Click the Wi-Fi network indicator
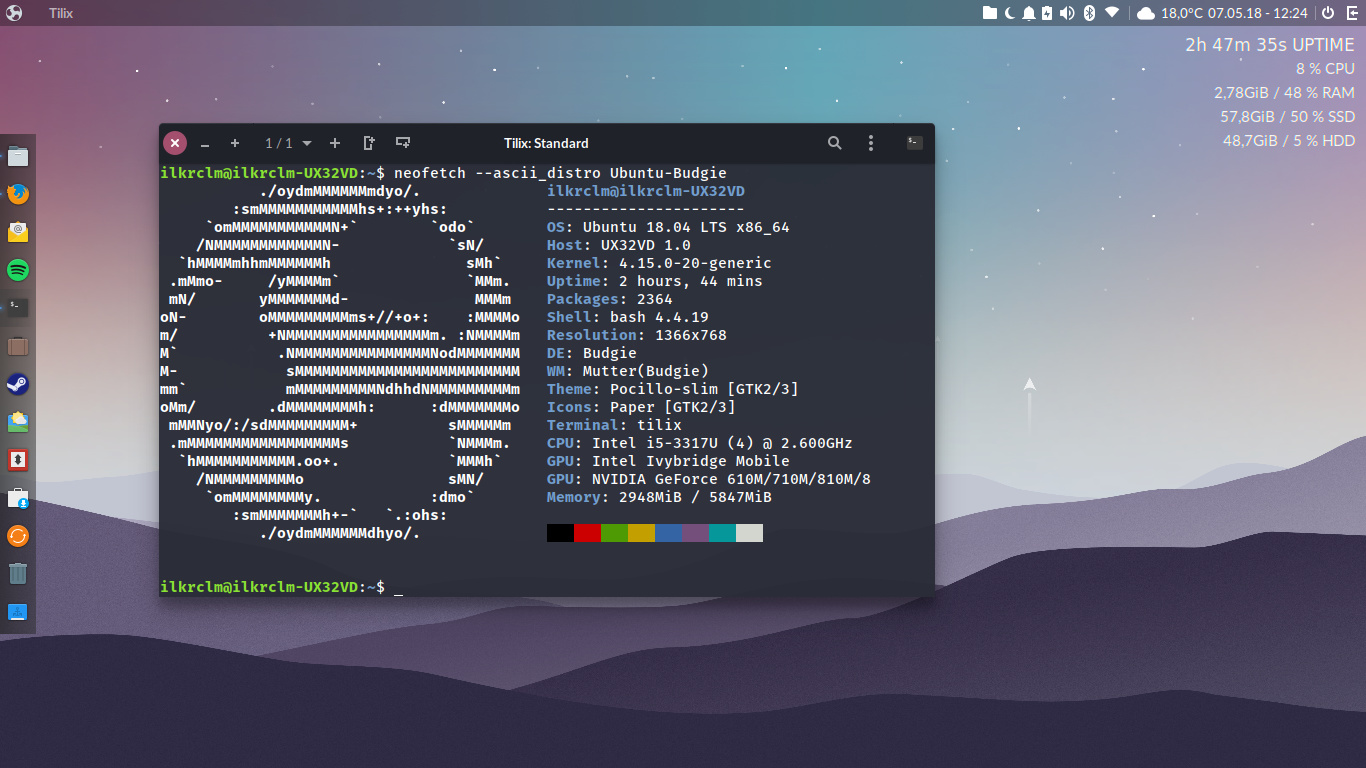Image resolution: width=1366 pixels, height=768 pixels. click(1112, 13)
